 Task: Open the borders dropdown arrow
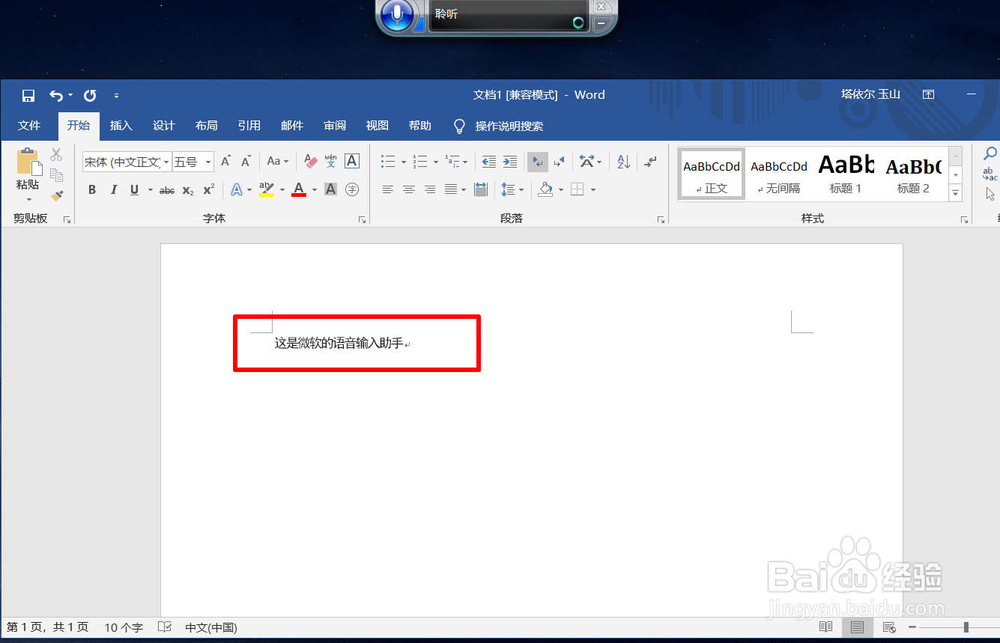(x=593, y=190)
